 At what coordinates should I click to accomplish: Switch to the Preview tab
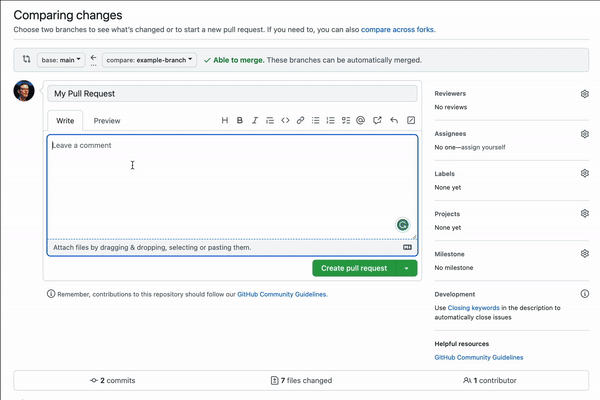coord(107,121)
